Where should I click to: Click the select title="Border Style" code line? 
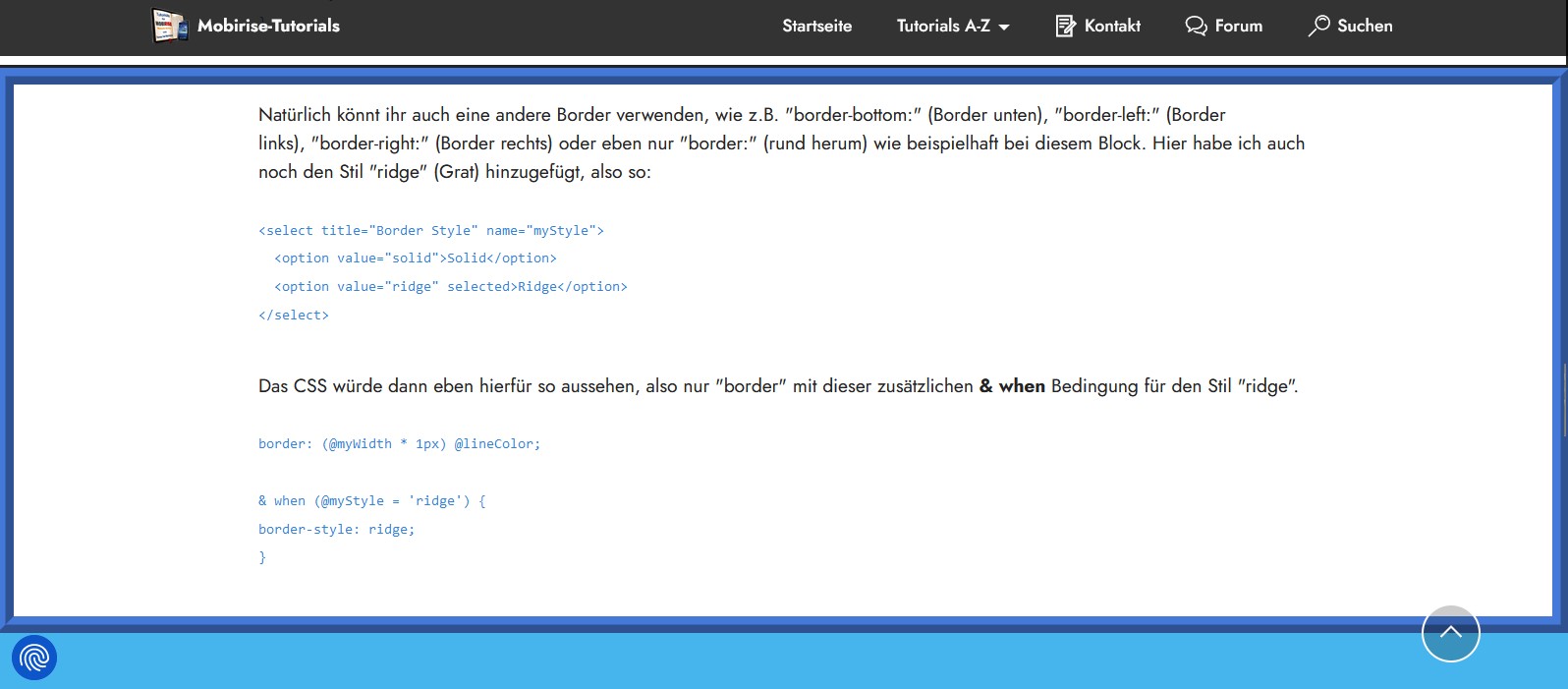tap(430, 230)
